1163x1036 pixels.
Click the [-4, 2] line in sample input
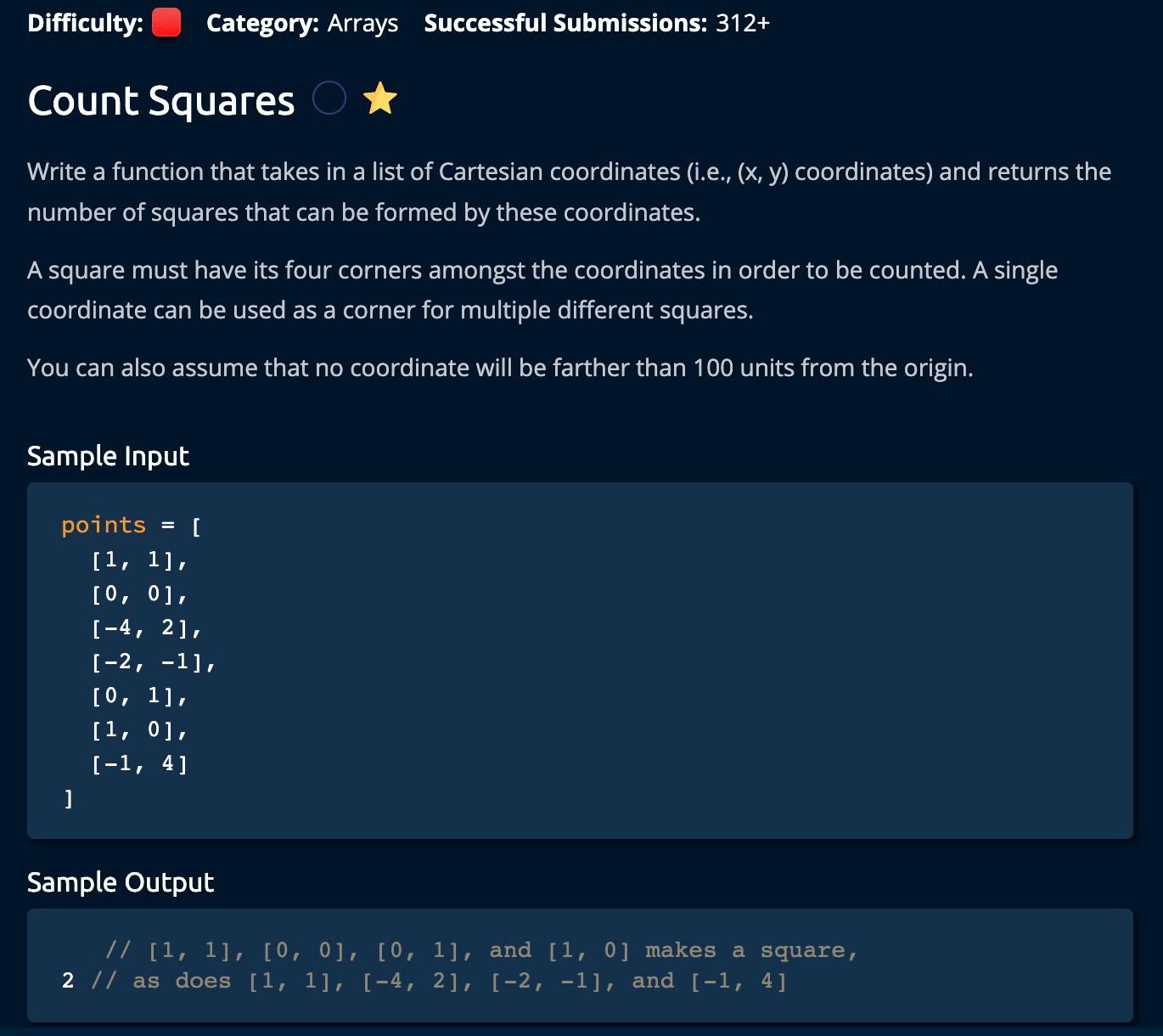click(x=146, y=628)
